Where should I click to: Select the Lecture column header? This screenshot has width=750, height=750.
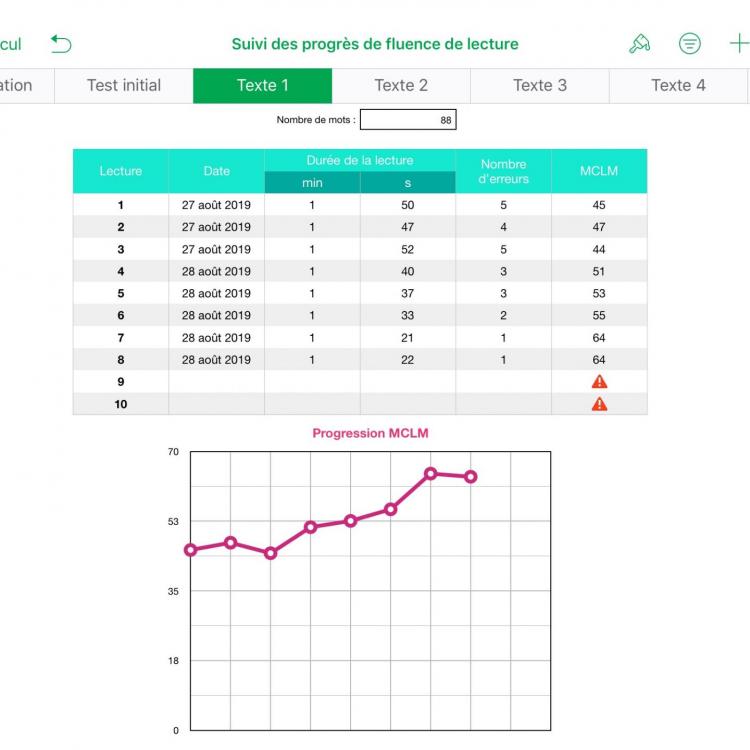[121, 171]
